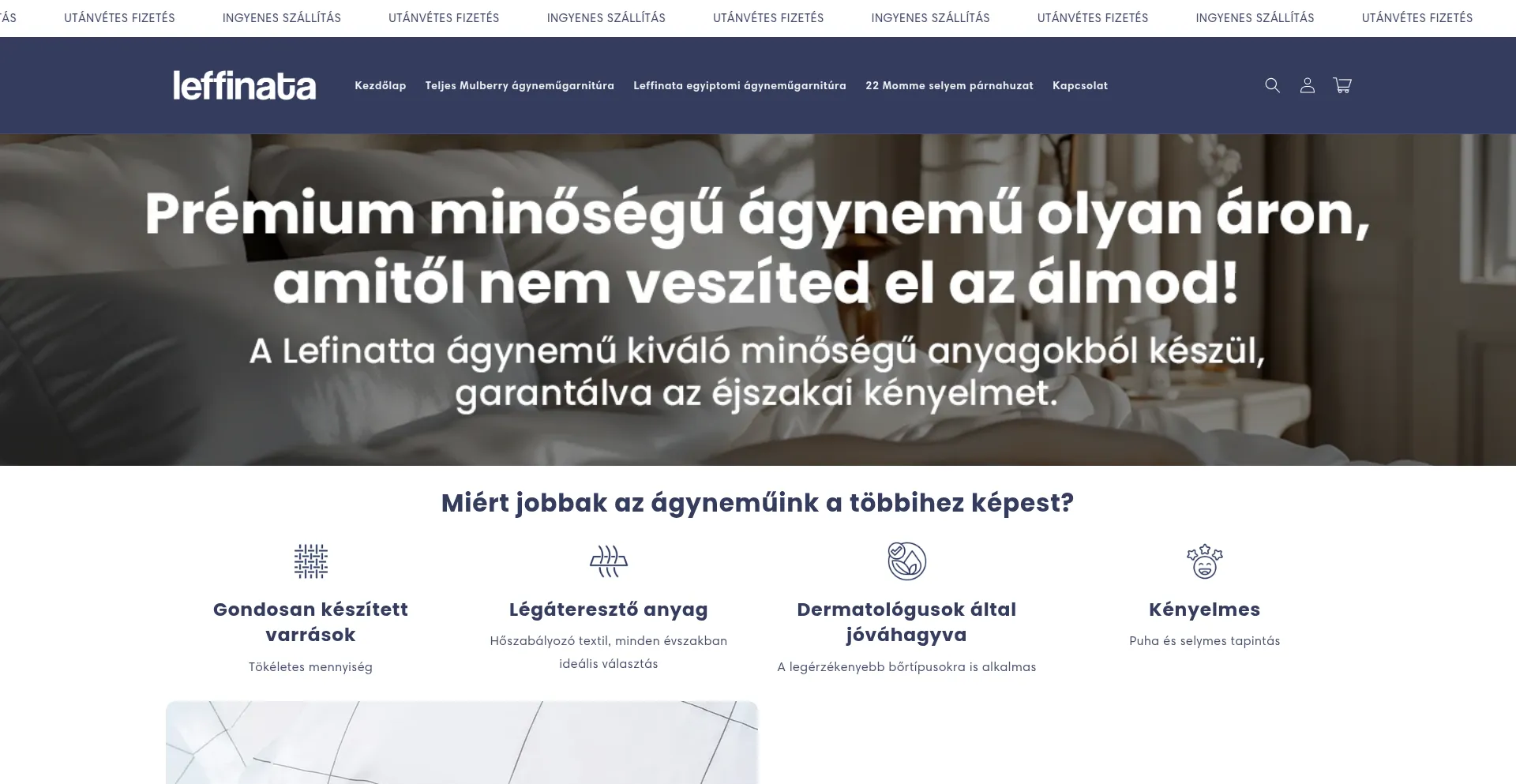Click the dermatologist approved leaf icon

906,561
